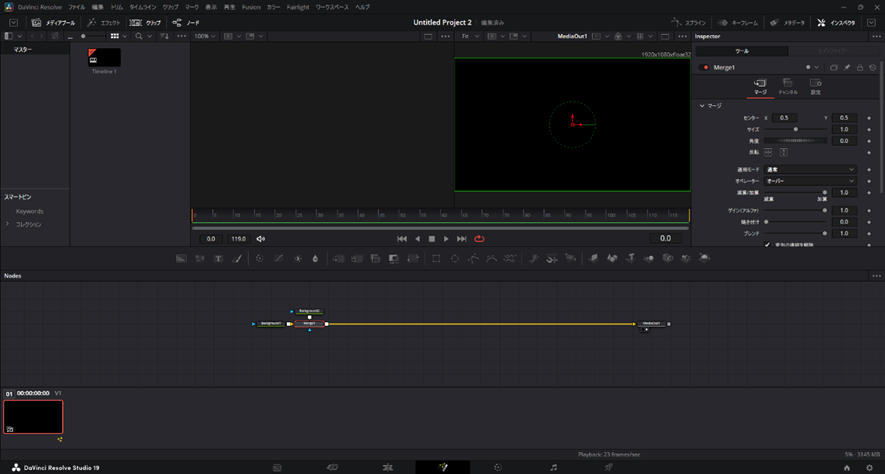
Task: Open the Apply Mode dropdown
Action: point(810,170)
